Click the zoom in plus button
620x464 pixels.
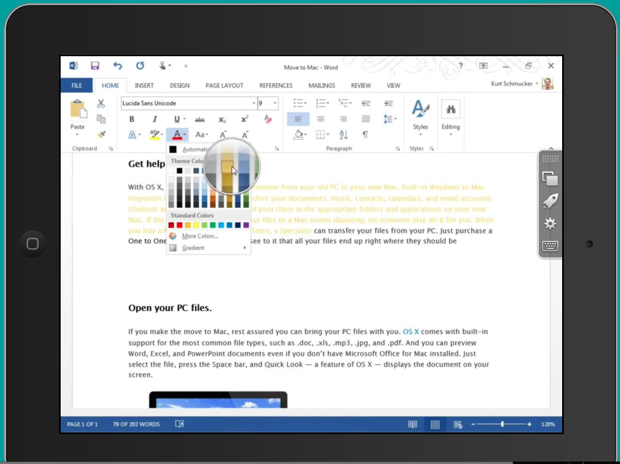click(x=529, y=424)
